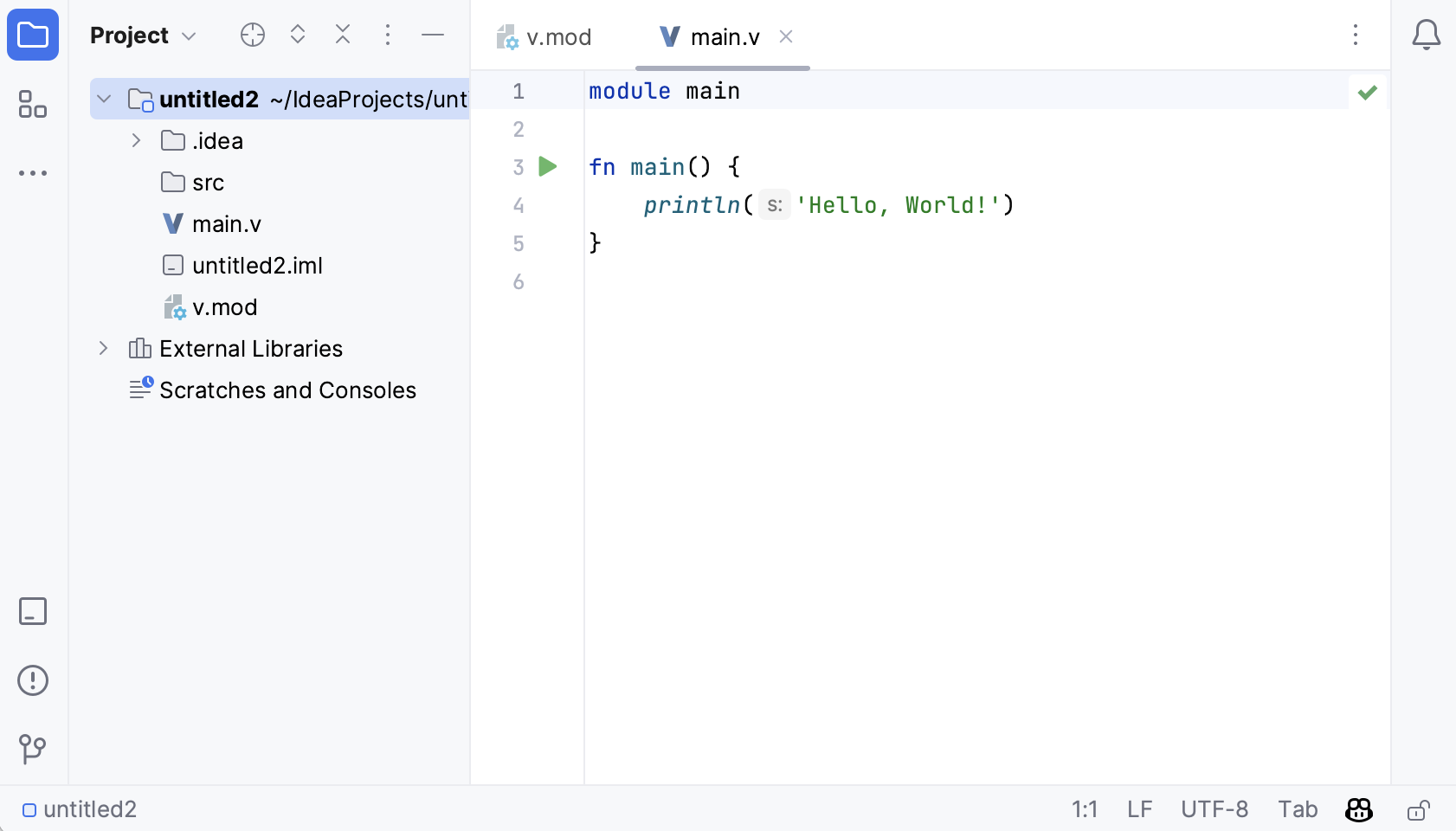Hide the Project tool window
Screen dimensions: 1456x831
[x=434, y=35]
